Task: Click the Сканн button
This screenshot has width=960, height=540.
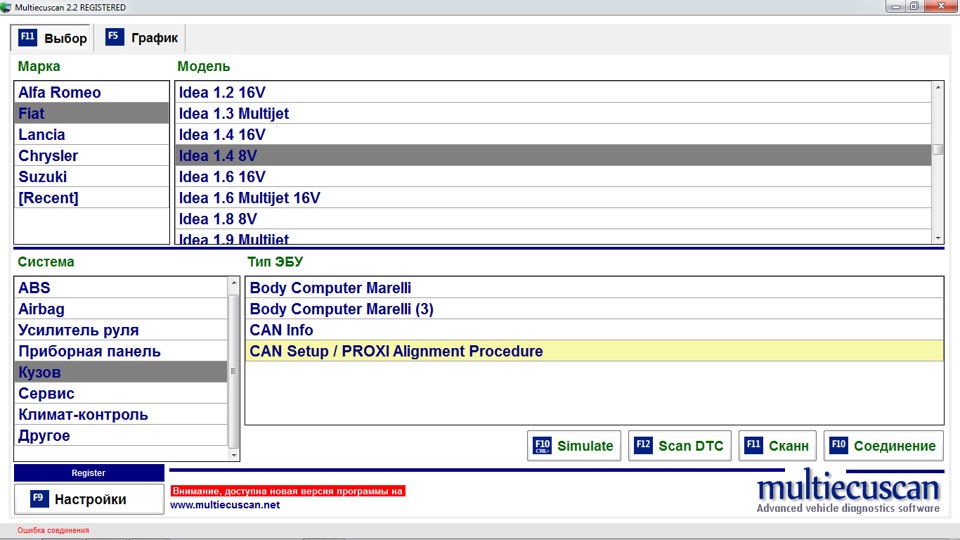Action: [x=777, y=446]
